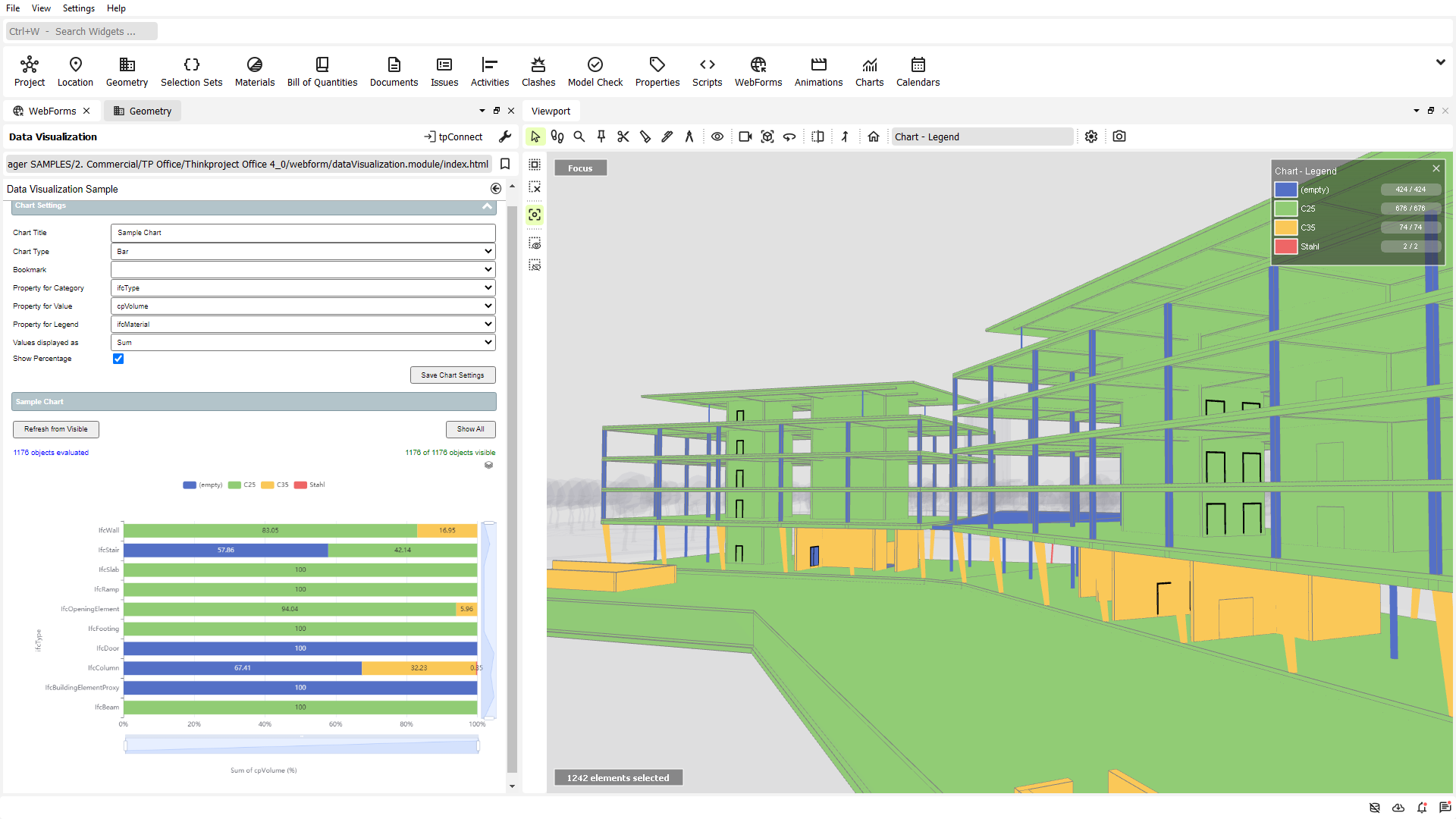The height and width of the screenshot is (819, 1456).
Task: Select the scissors cut tool in viewport toolbar
Action: click(x=623, y=136)
